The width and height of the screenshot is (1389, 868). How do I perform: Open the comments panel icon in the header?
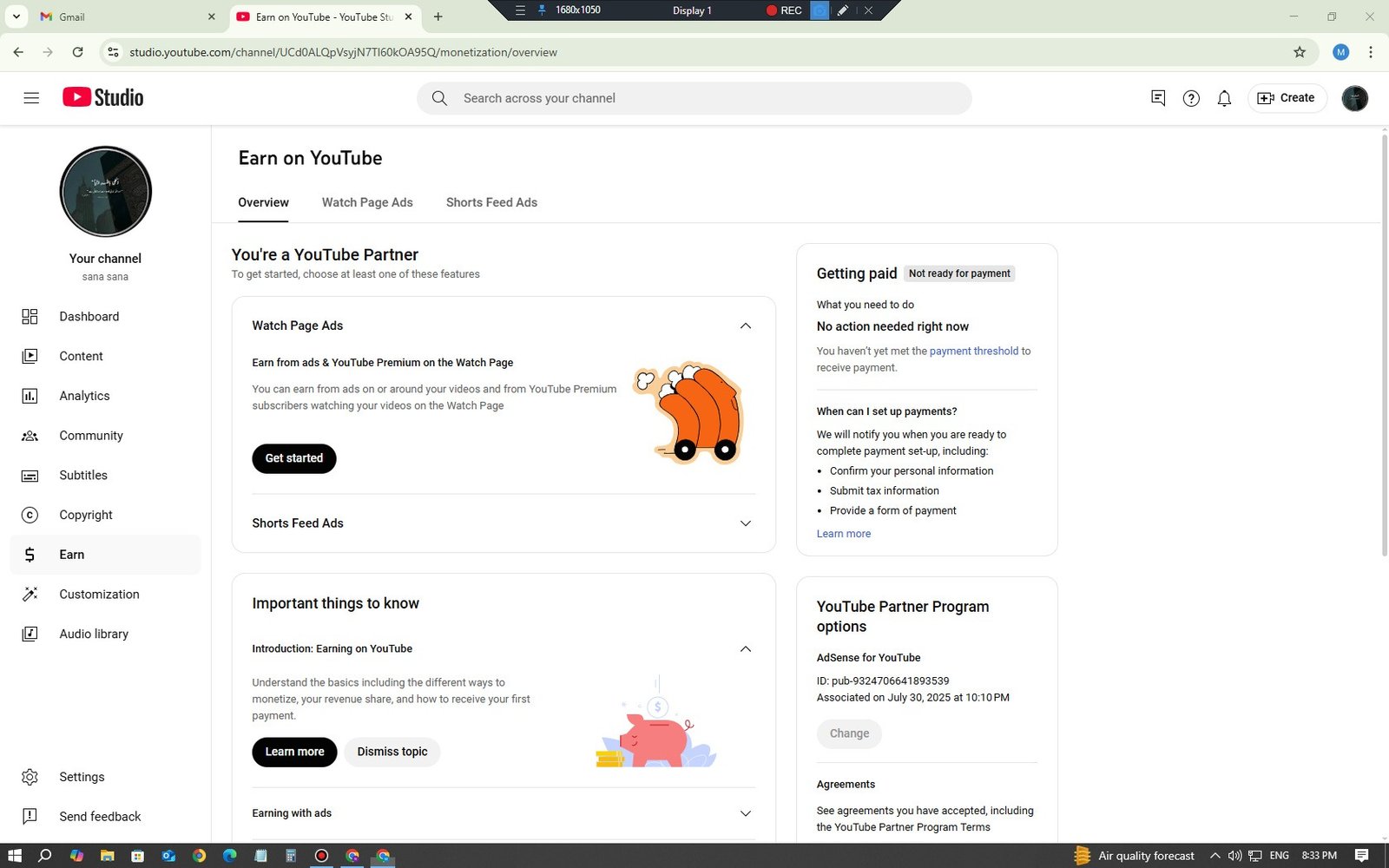1158,98
